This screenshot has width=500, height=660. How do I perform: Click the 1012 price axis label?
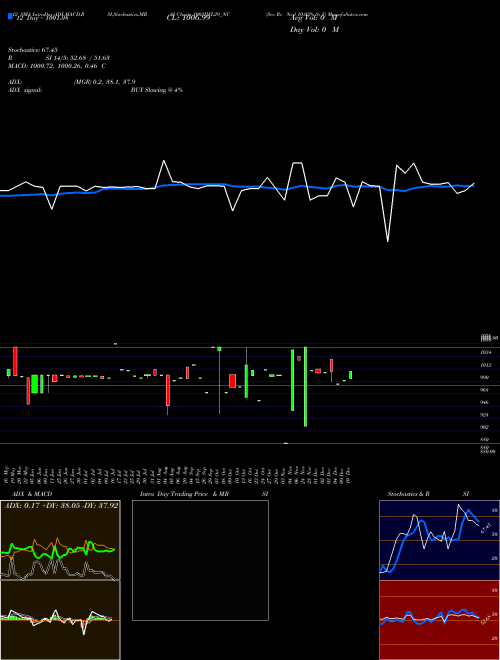(486, 365)
